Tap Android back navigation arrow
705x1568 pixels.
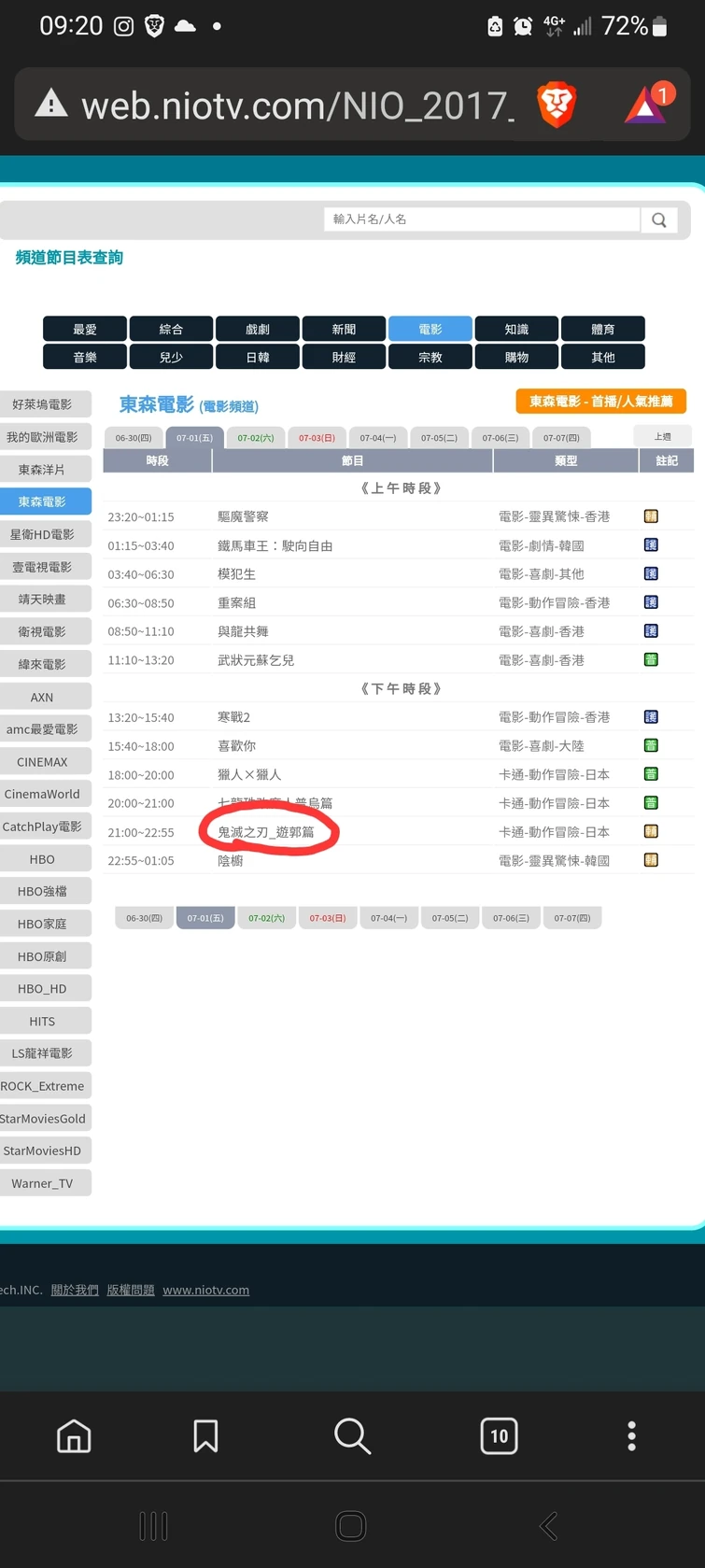(x=549, y=1526)
